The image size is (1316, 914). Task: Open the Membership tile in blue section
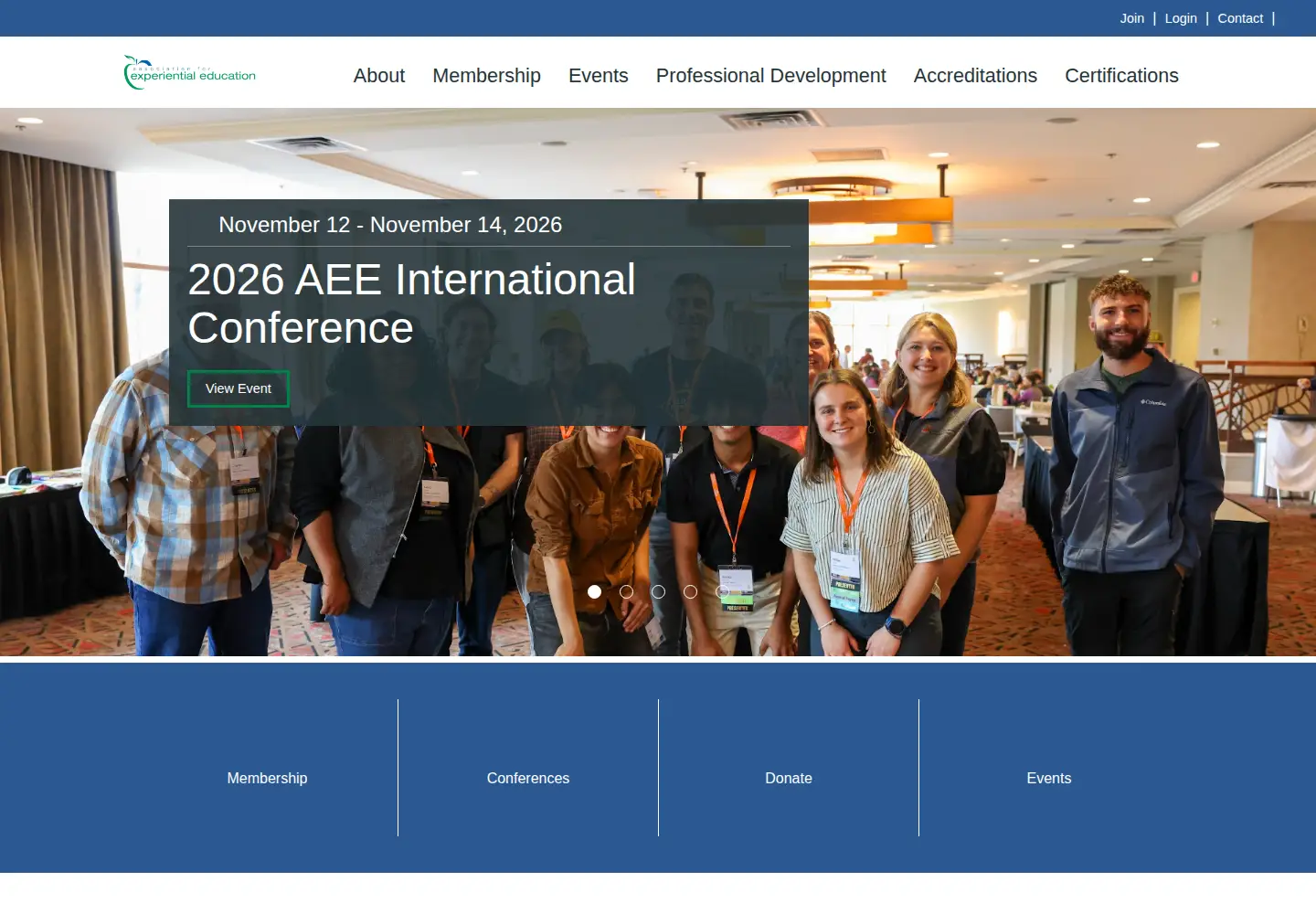pyautogui.click(x=268, y=778)
